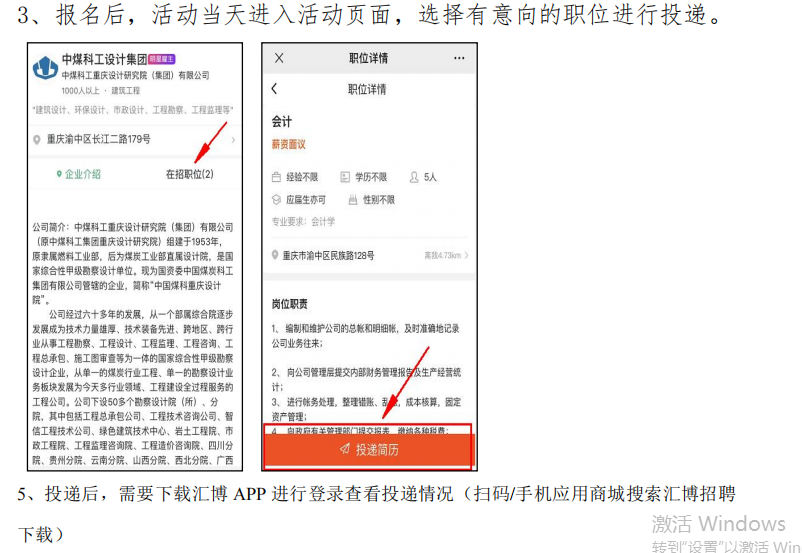Click the graduate cap icon beside 应届生亦可
This screenshot has height=553, width=802.
click(x=277, y=200)
